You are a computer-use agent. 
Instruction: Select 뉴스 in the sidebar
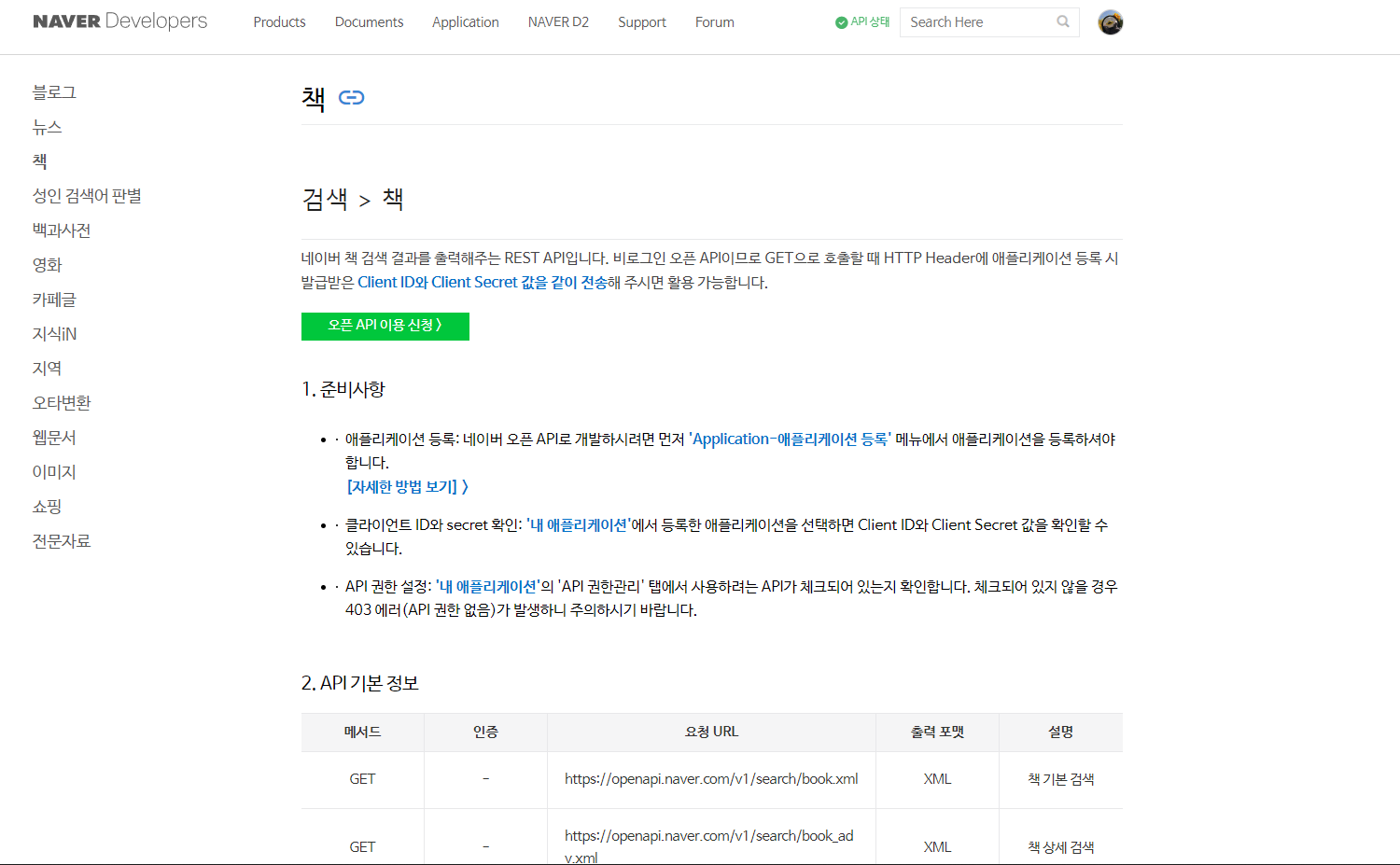47,127
